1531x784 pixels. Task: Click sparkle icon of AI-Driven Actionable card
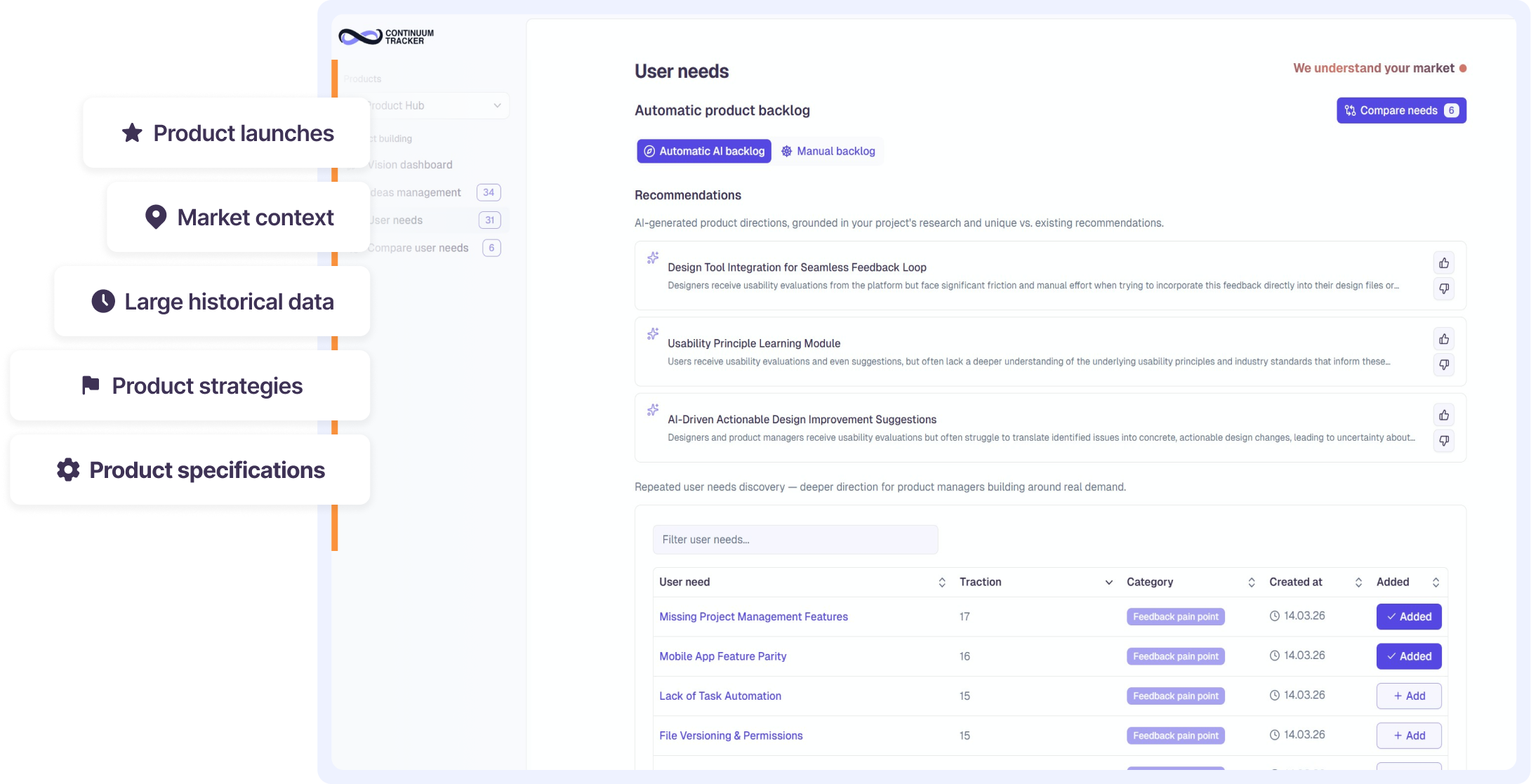[653, 409]
